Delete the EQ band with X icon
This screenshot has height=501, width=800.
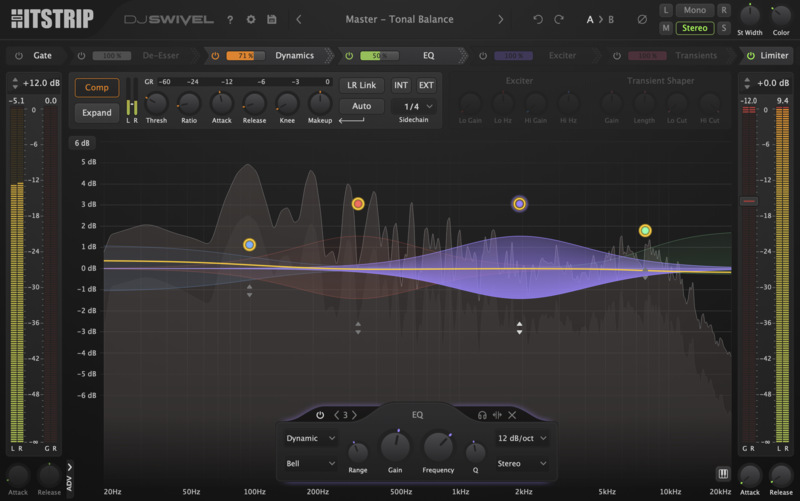(x=512, y=415)
